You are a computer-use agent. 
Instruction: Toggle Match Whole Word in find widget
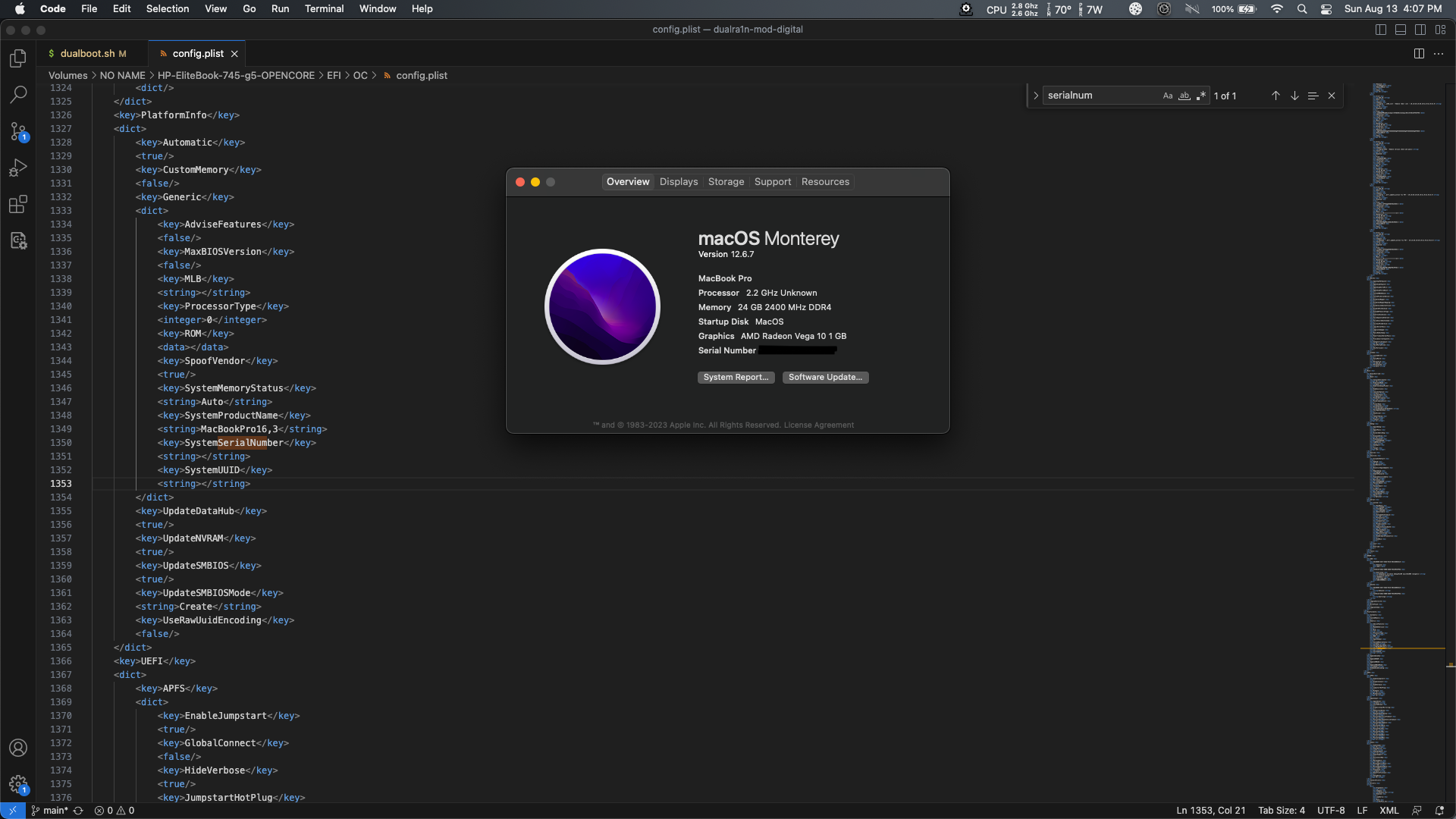(x=1185, y=96)
